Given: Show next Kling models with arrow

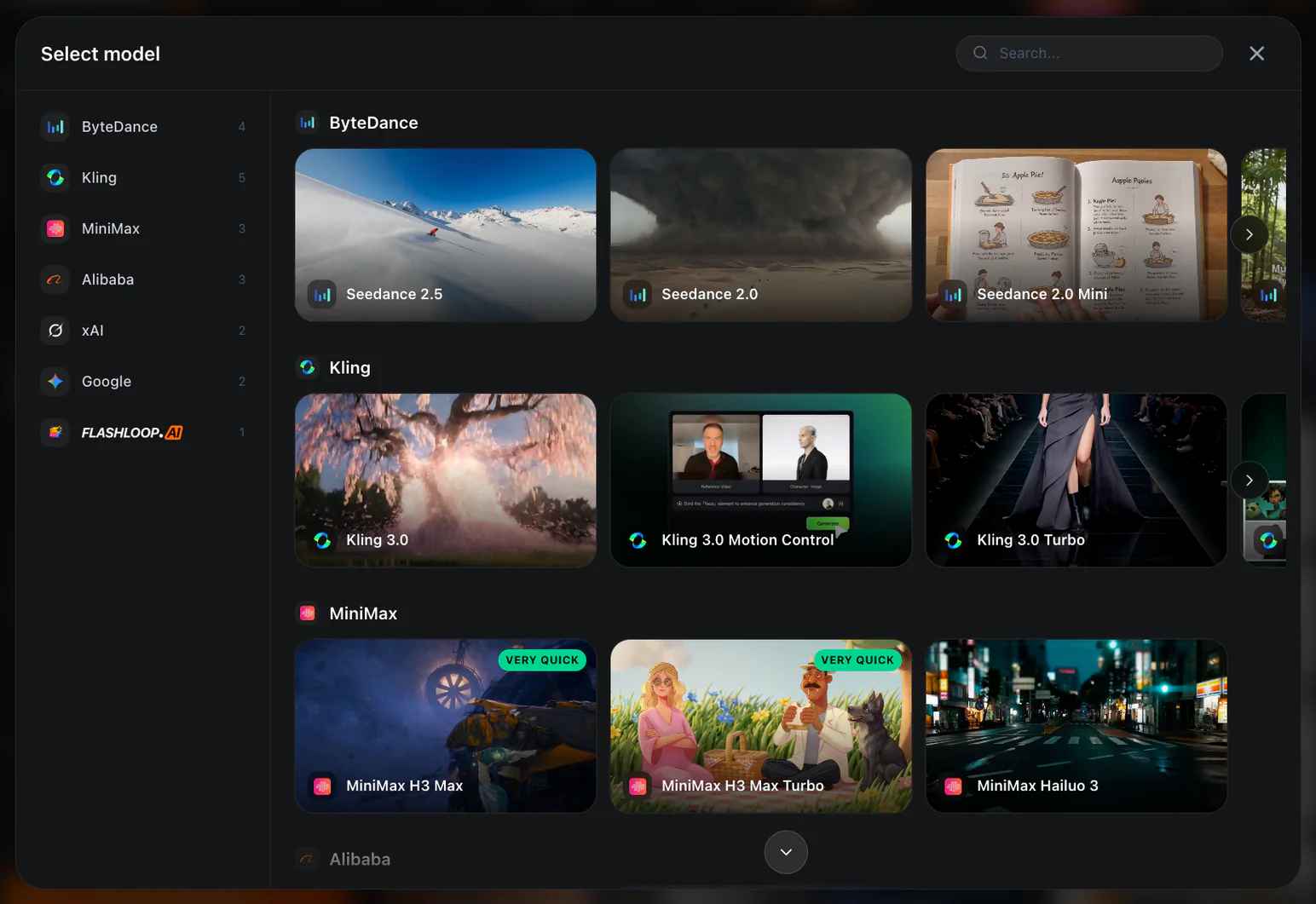Looking at the screenshot, I should [x=1249, y=481].
